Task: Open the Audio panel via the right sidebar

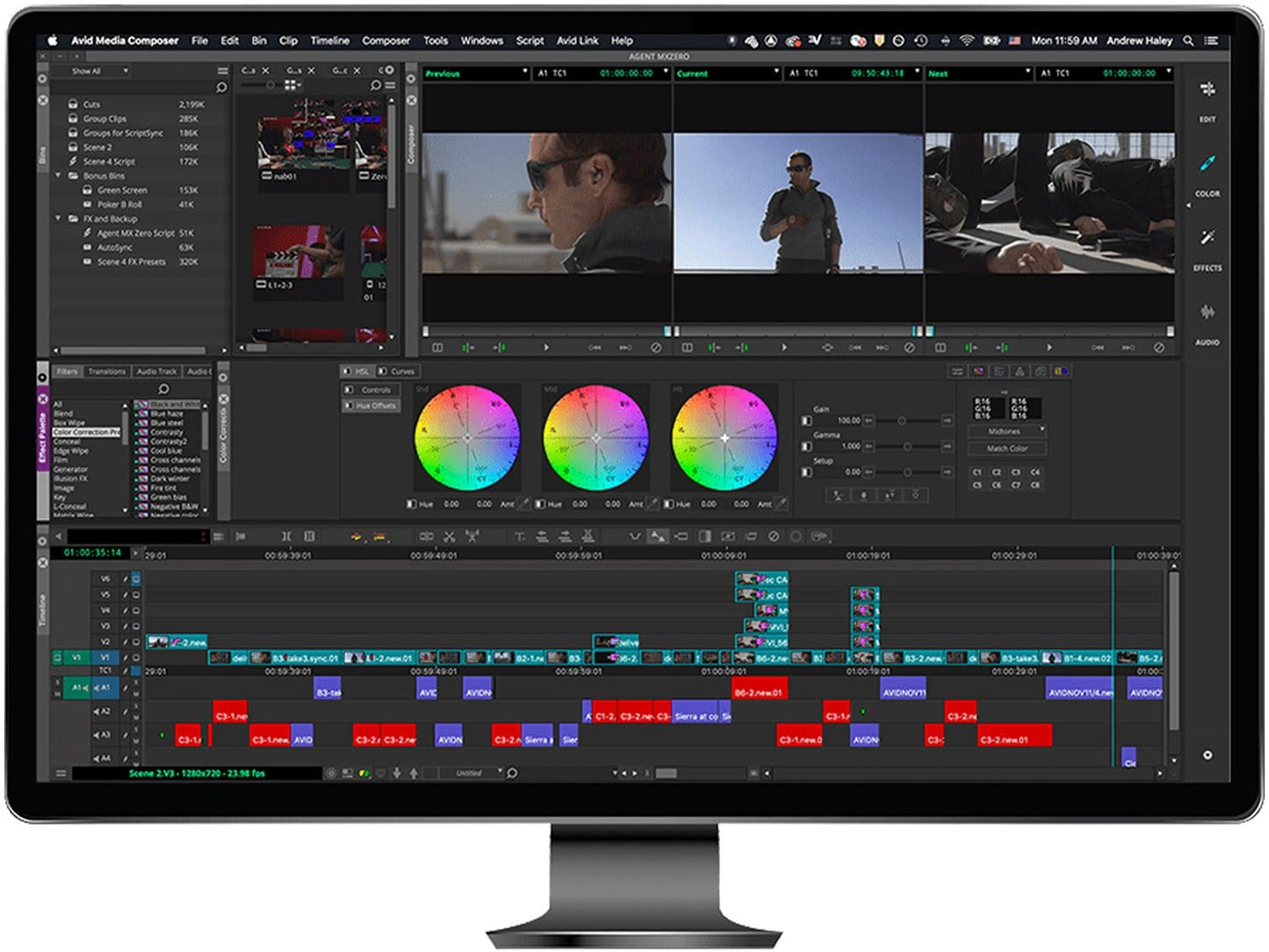Action: [1208, 309]
